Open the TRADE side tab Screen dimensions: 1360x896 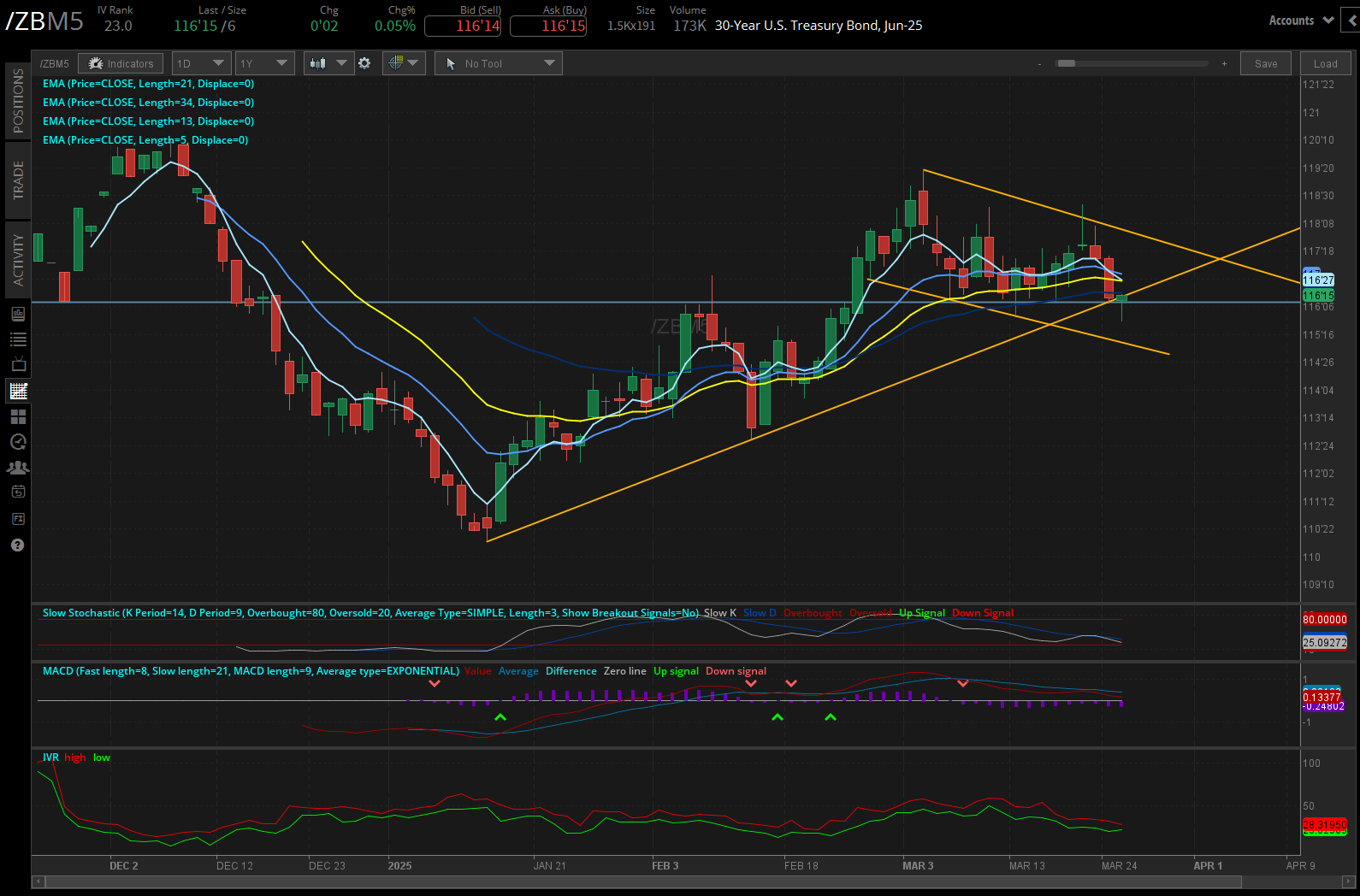point(18,180)
